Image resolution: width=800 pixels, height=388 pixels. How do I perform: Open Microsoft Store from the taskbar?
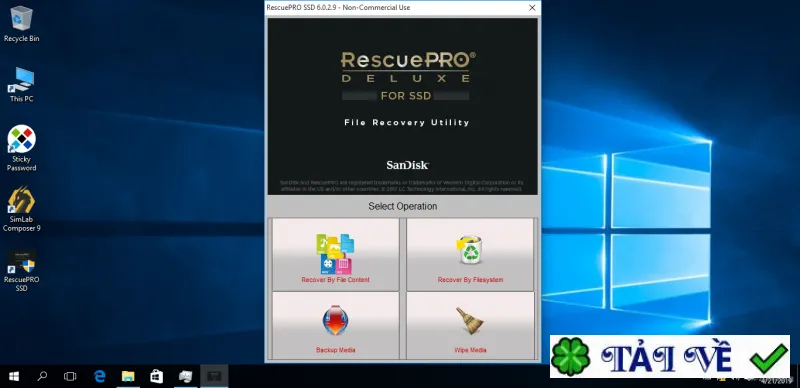click(157, 377)
